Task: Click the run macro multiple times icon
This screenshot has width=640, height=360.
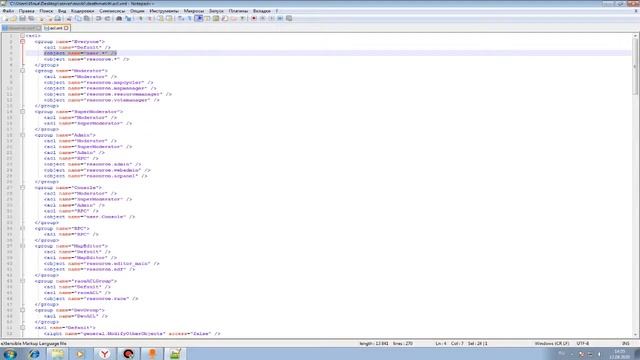Action: click(x=280, y=18)
